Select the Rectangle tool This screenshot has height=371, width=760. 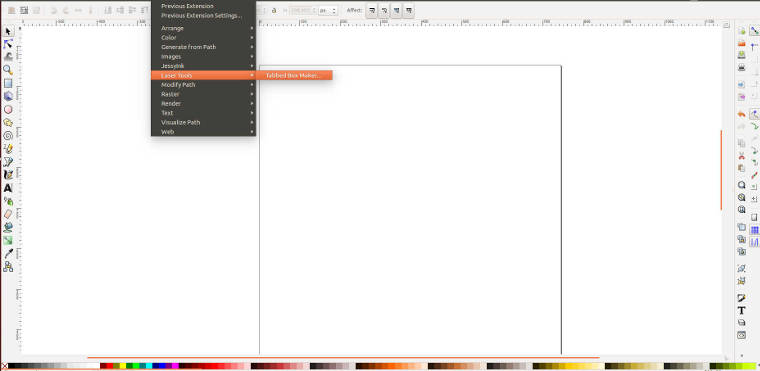(x=8, y=83)
